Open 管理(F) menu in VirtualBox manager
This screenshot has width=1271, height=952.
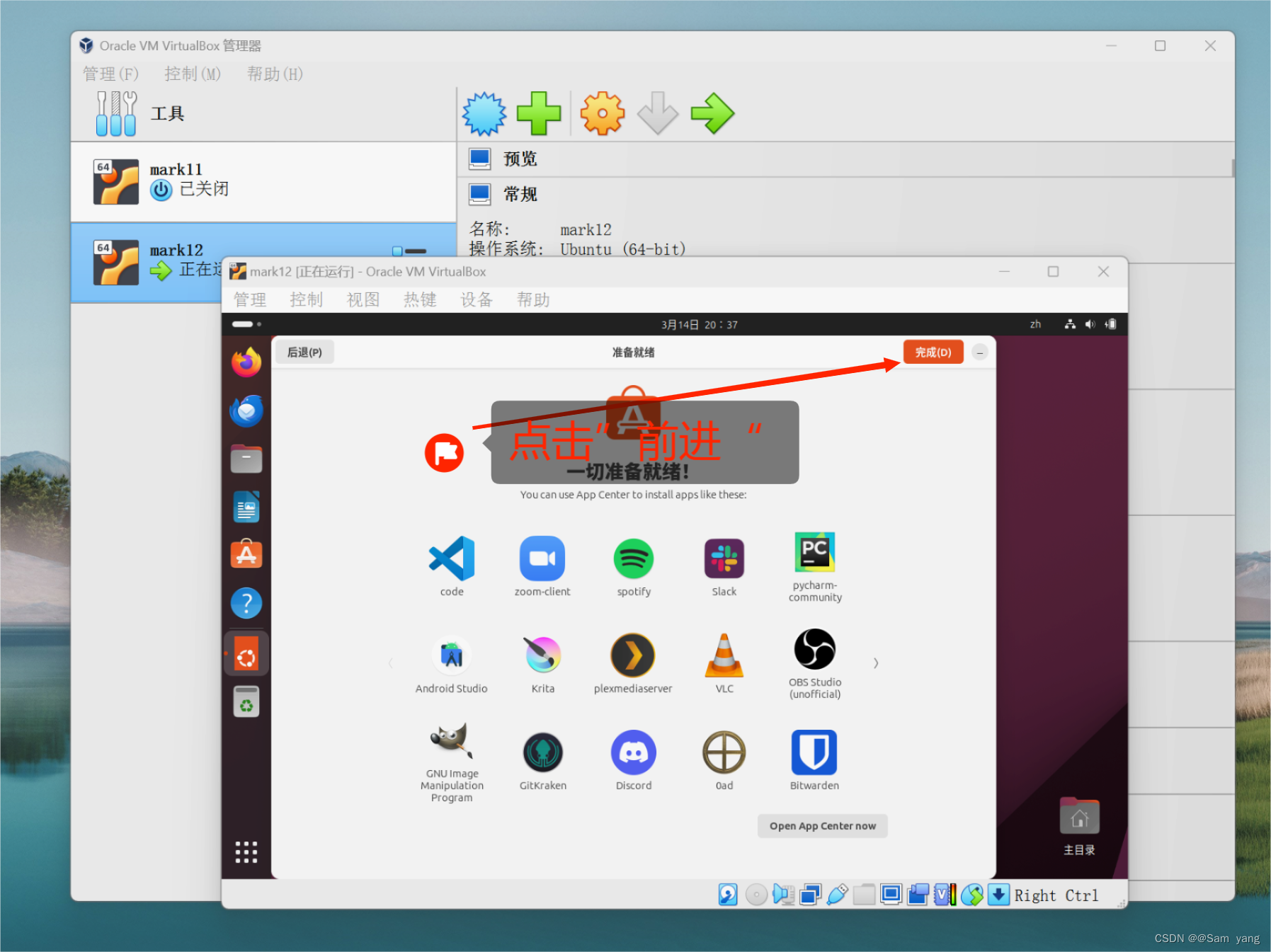110,74
